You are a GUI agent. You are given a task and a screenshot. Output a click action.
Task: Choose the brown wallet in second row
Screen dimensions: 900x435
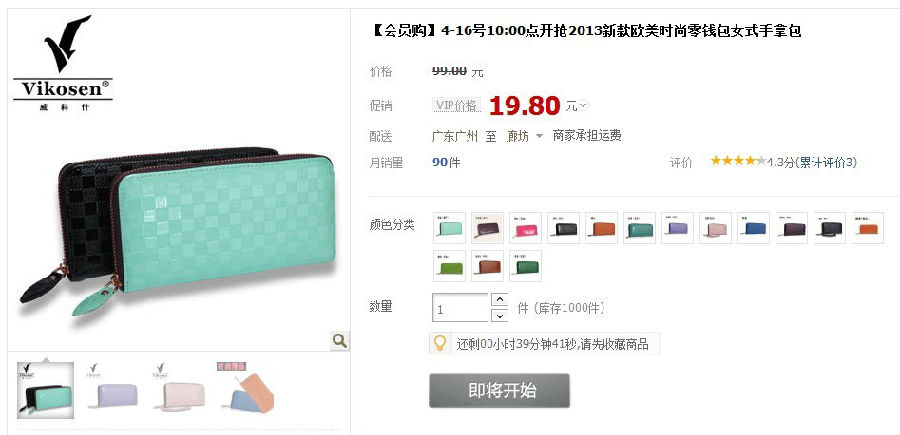pos(487,266)
